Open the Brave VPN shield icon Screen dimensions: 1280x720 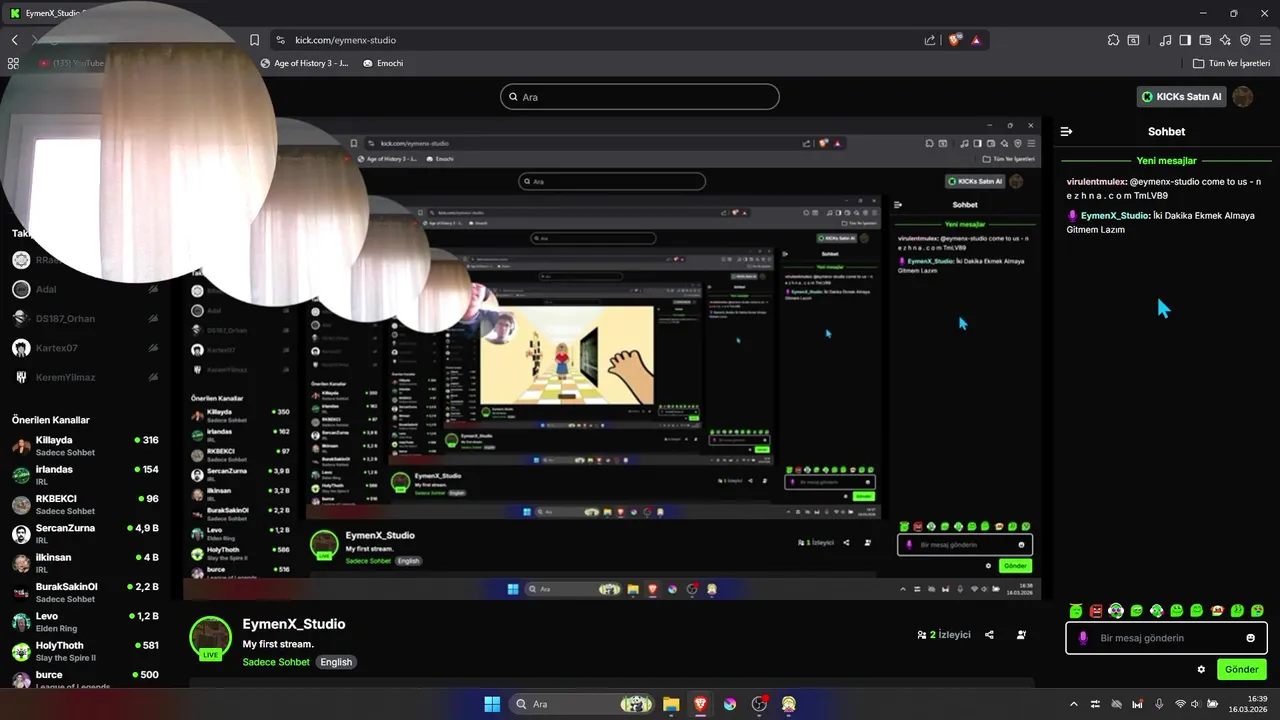point(1245,40)
